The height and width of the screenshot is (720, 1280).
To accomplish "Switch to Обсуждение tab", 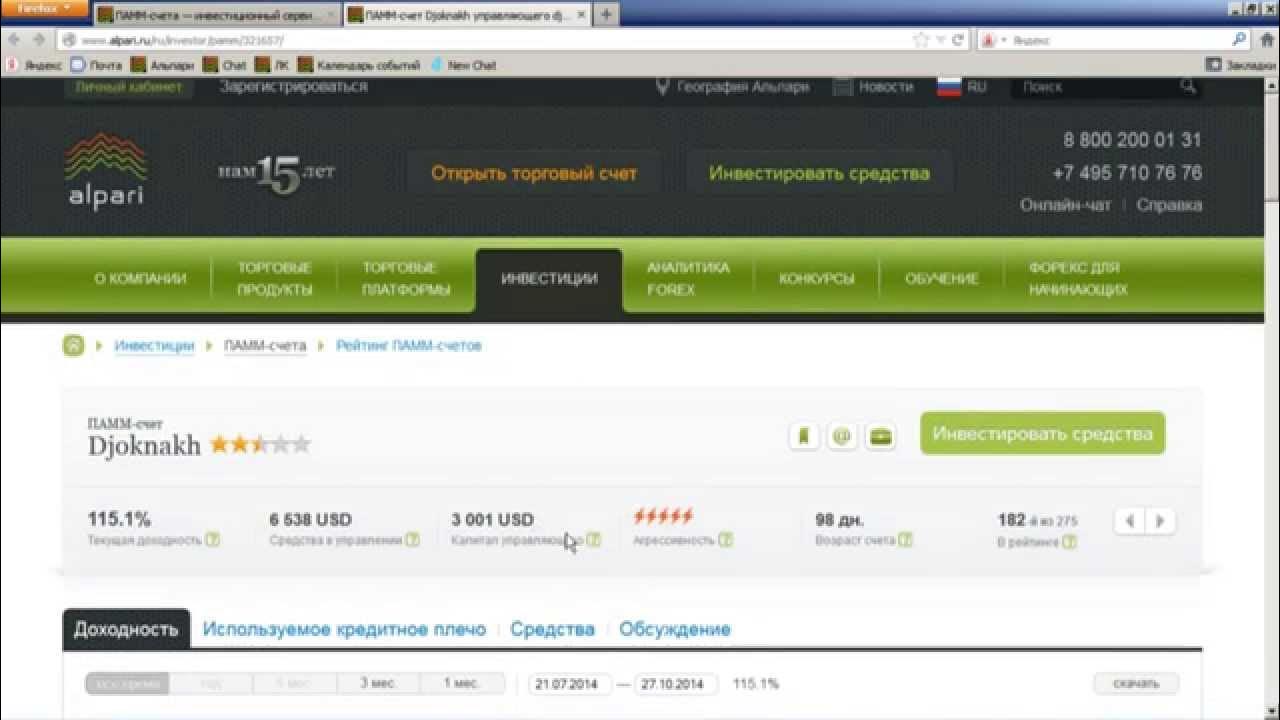I will click(x=675, y=629).
